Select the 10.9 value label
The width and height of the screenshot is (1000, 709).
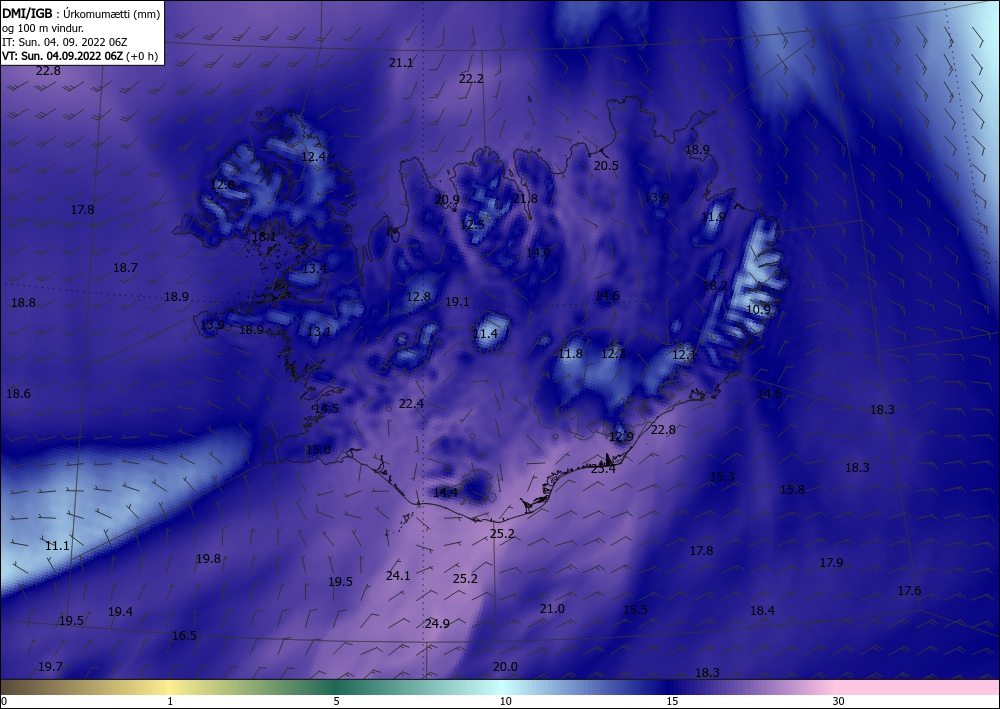click(758, 310)
